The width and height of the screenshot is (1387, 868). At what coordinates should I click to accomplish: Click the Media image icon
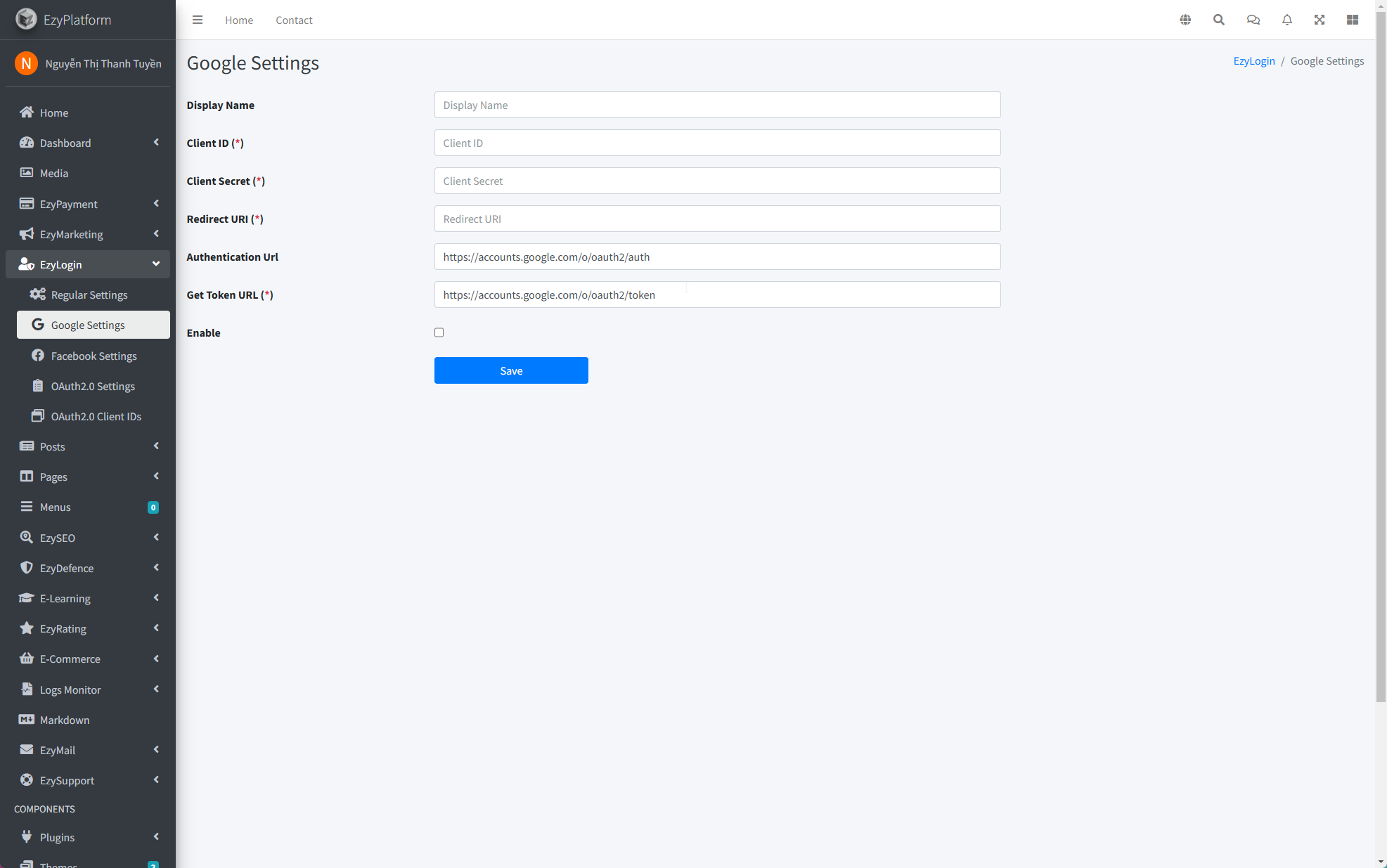pos(27,173)
